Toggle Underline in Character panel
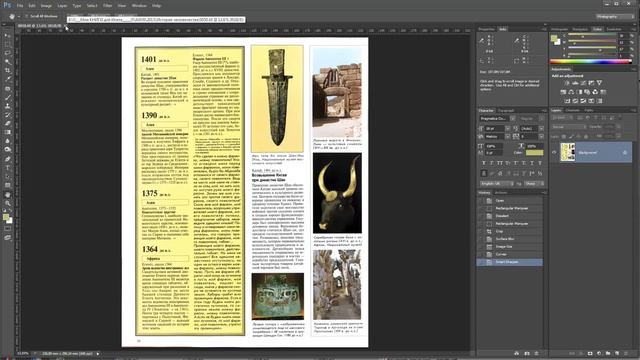 point(532,163)
